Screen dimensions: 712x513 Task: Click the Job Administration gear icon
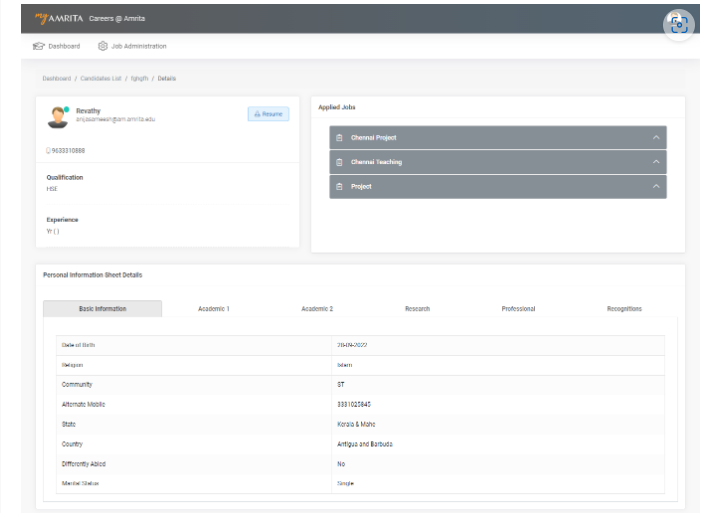point(103,46)
